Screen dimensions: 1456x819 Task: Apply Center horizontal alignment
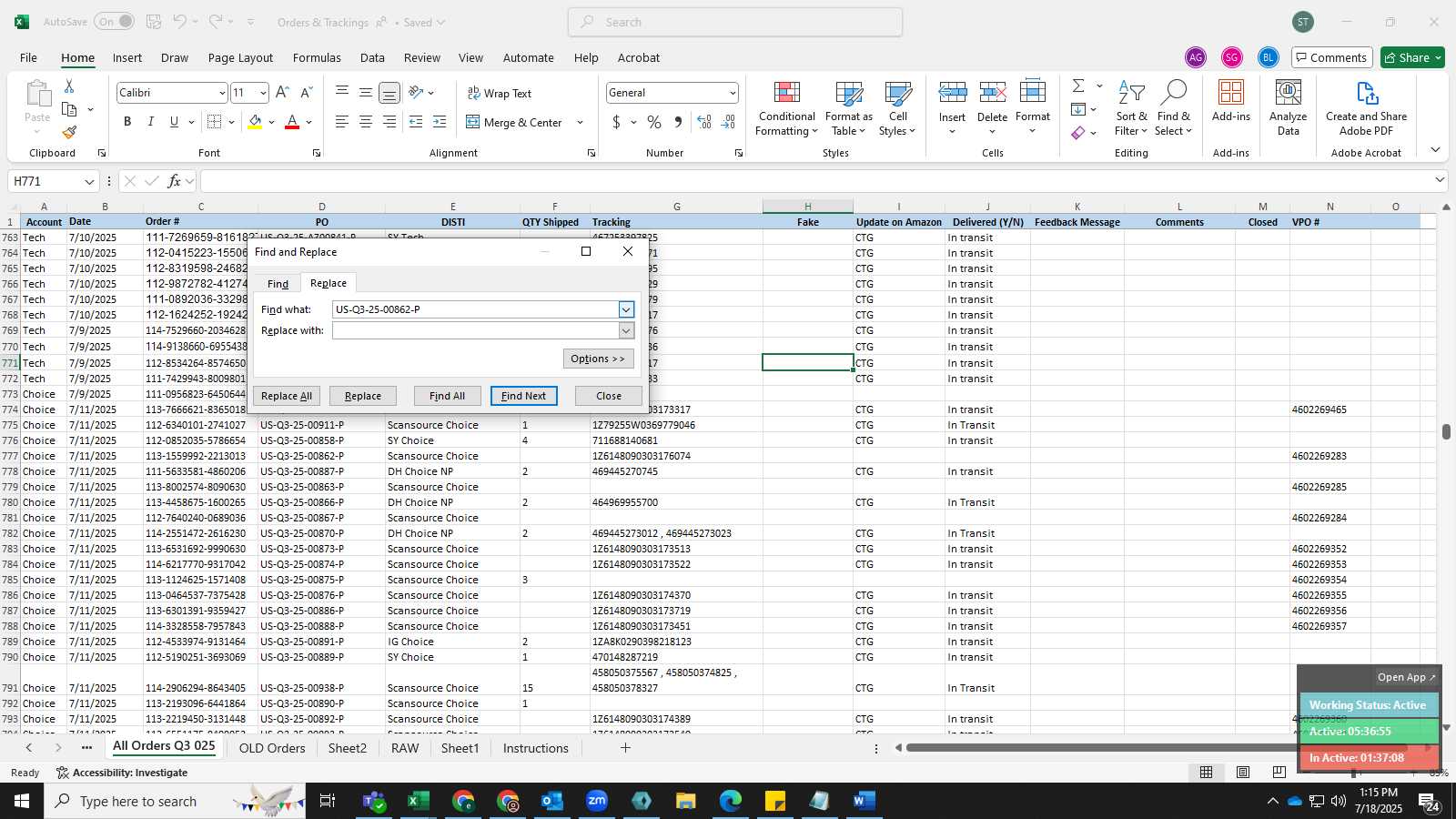[x=366, y=122]
